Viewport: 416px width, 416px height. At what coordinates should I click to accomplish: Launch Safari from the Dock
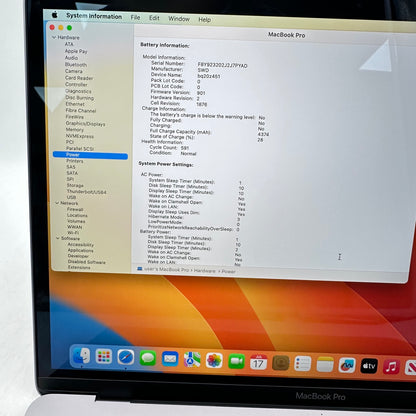click(126, 357)
